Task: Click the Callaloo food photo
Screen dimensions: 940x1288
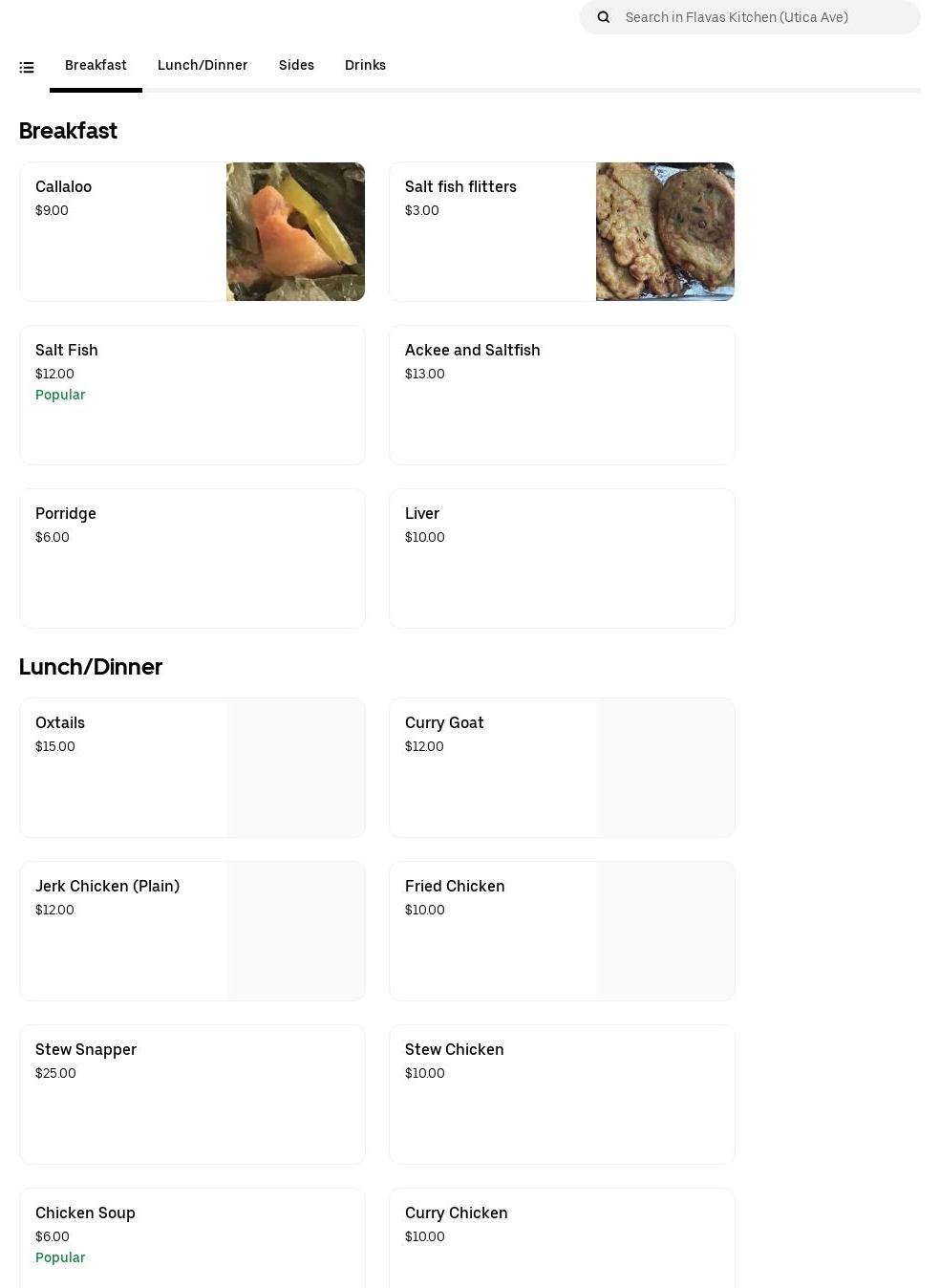Action: point(295,231)
